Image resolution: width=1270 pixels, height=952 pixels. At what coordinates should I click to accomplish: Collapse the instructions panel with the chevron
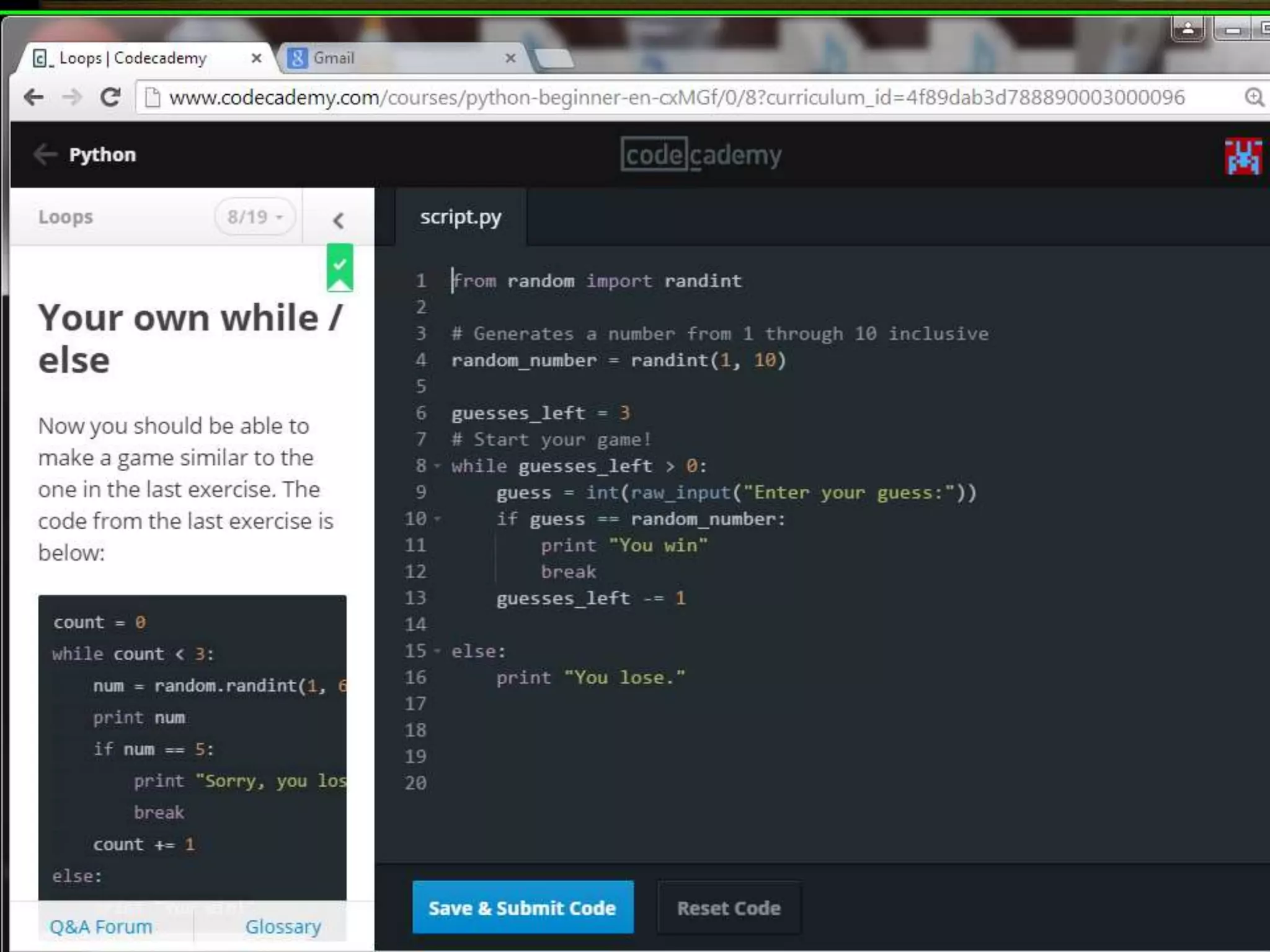338,220
